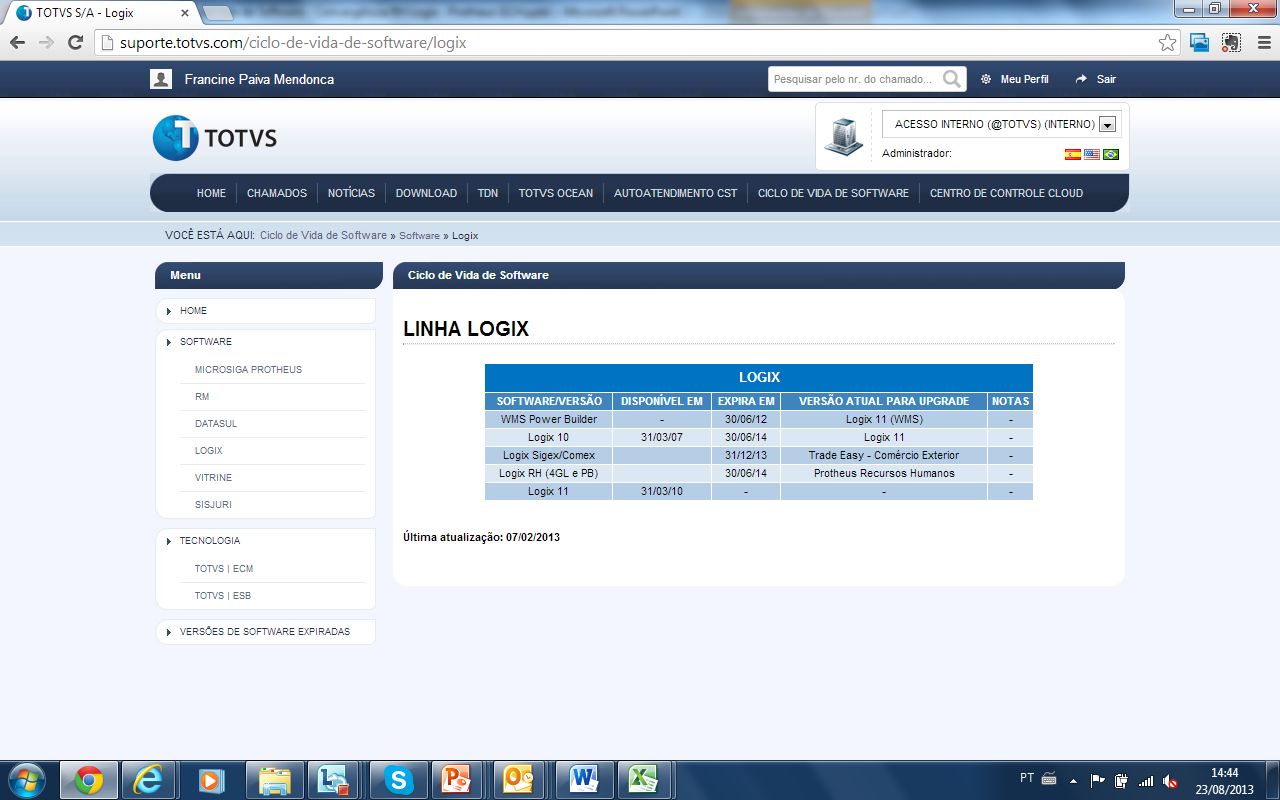Click the browser forward arrow
The height and width of the screenshot is (800, 1280).
point(46,43)
